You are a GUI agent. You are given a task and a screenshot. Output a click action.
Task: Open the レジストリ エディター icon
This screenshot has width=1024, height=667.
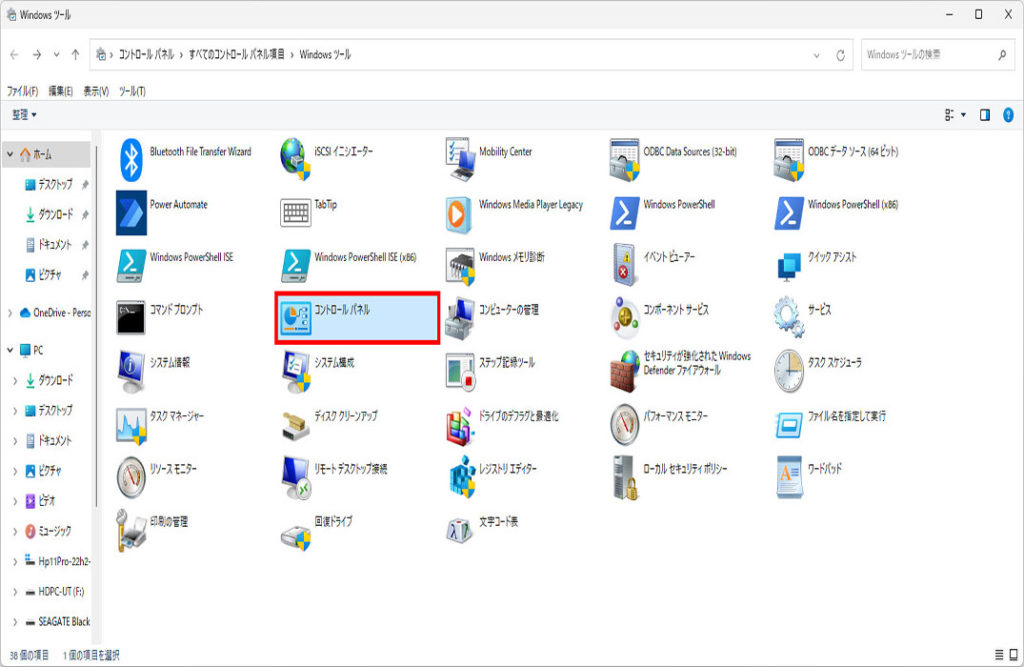(461, 476)
